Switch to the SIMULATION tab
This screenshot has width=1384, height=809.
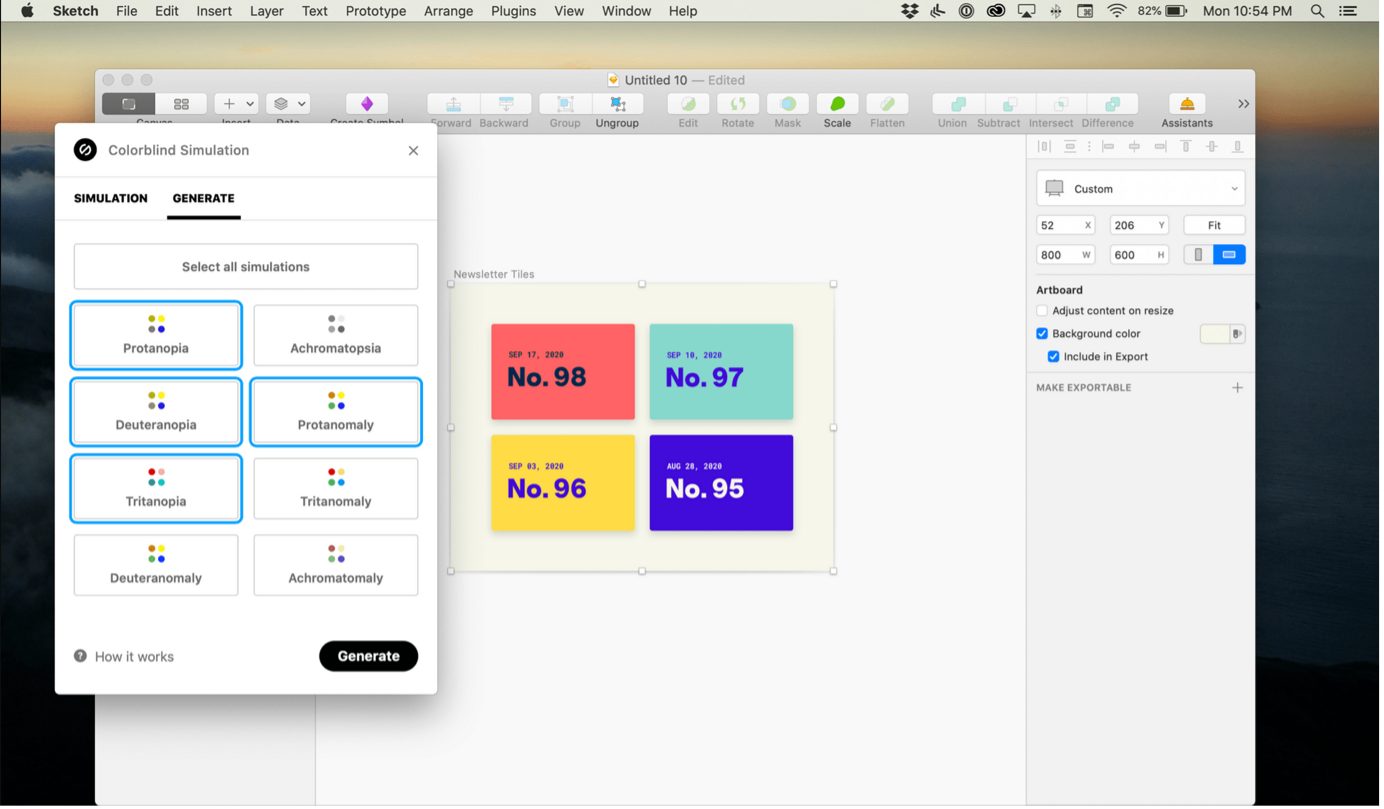[x=111, y=199]
